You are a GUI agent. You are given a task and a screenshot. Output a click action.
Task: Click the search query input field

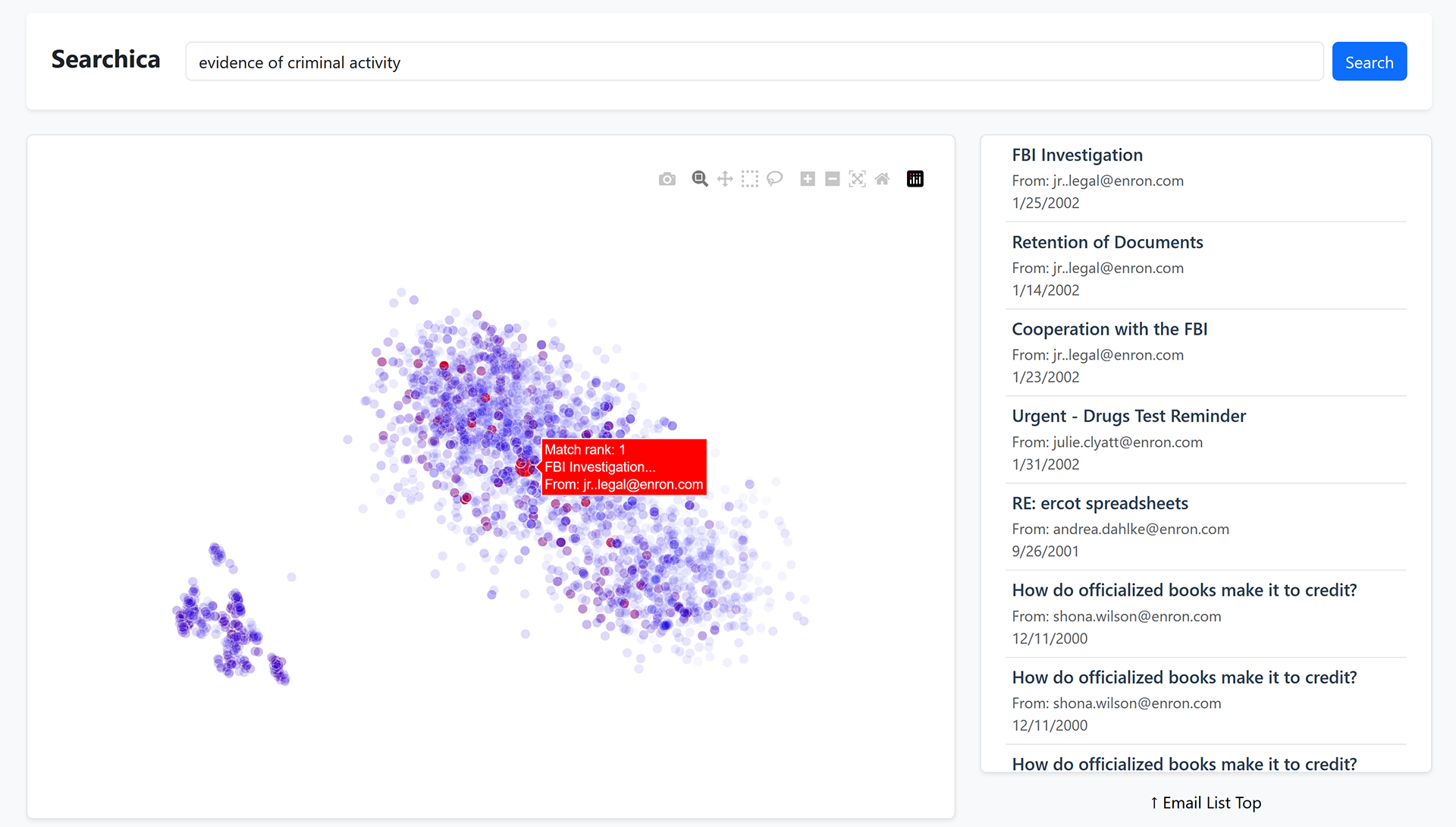pos(754,61)
